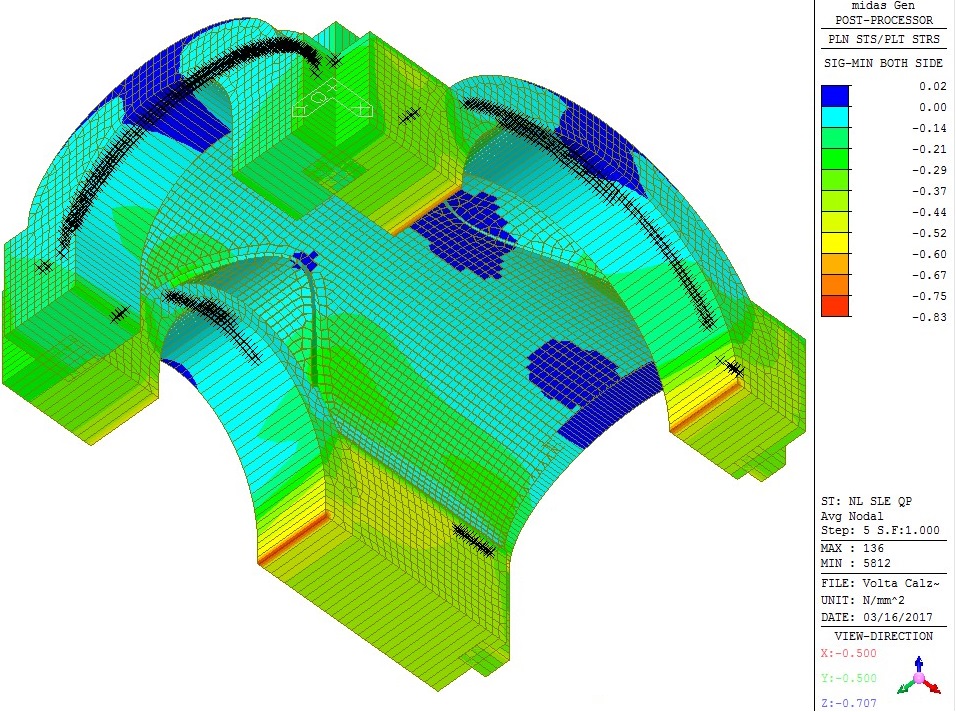Click the XYZ view-direction axis triad icon
Image resolution: width=956 pixels, height=712 pixels.
pos(919,676)
